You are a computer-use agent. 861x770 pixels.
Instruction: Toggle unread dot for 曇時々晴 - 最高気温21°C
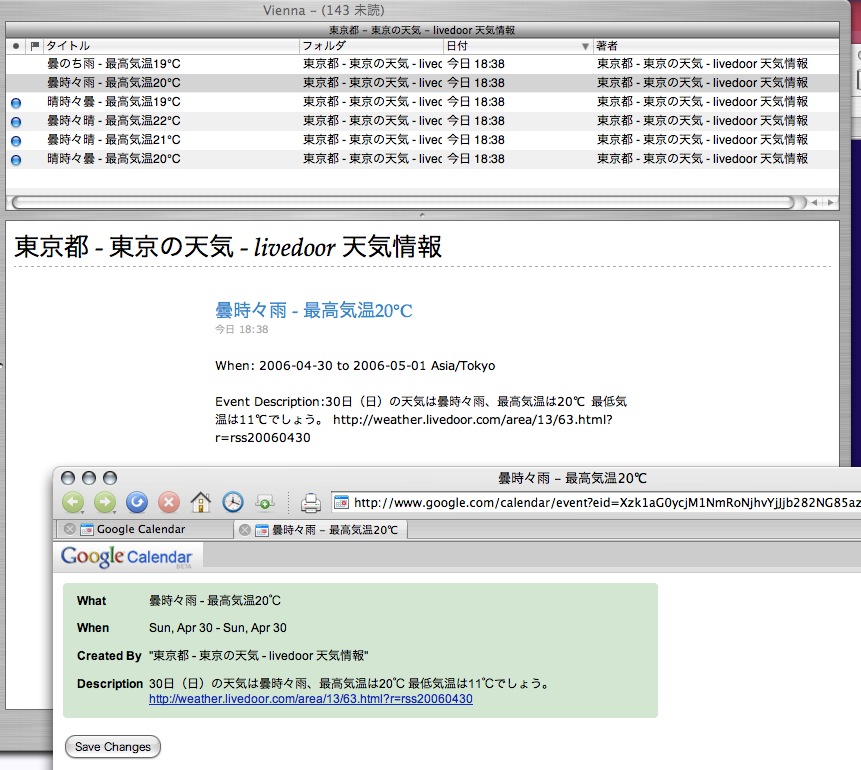[x=16, y=141]
